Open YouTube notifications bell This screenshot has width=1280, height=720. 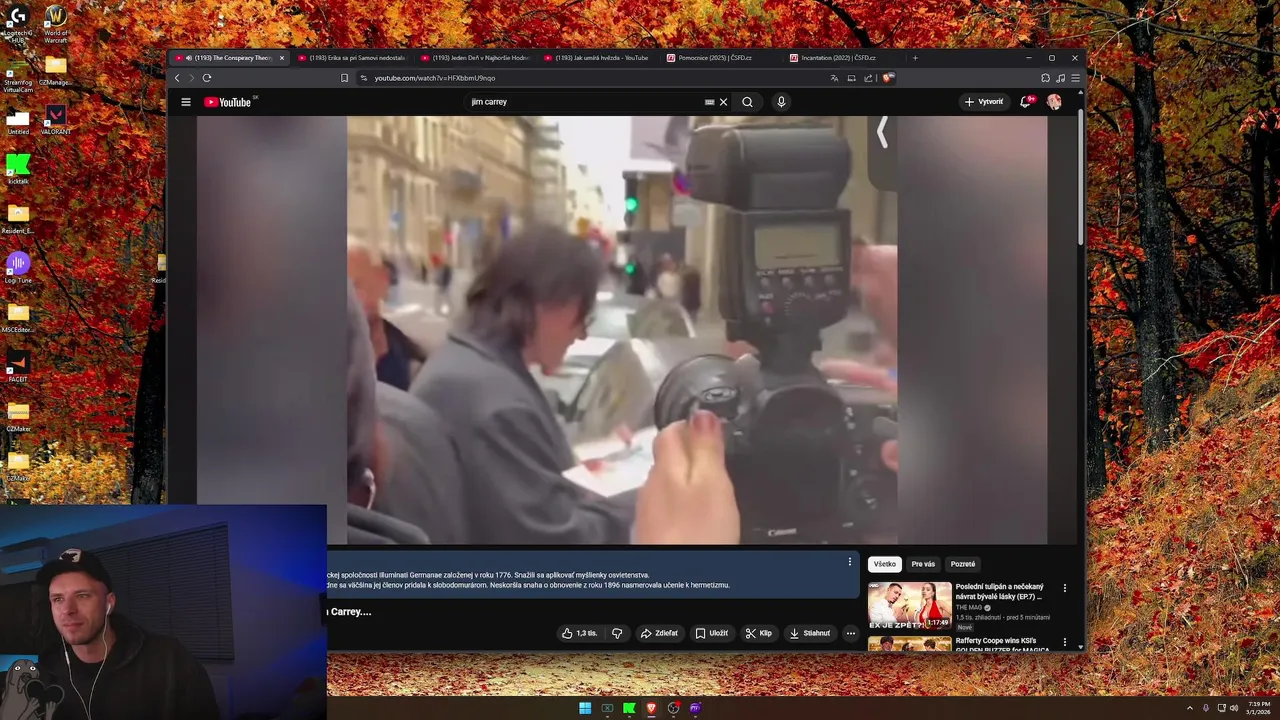tap(1027, 101)
